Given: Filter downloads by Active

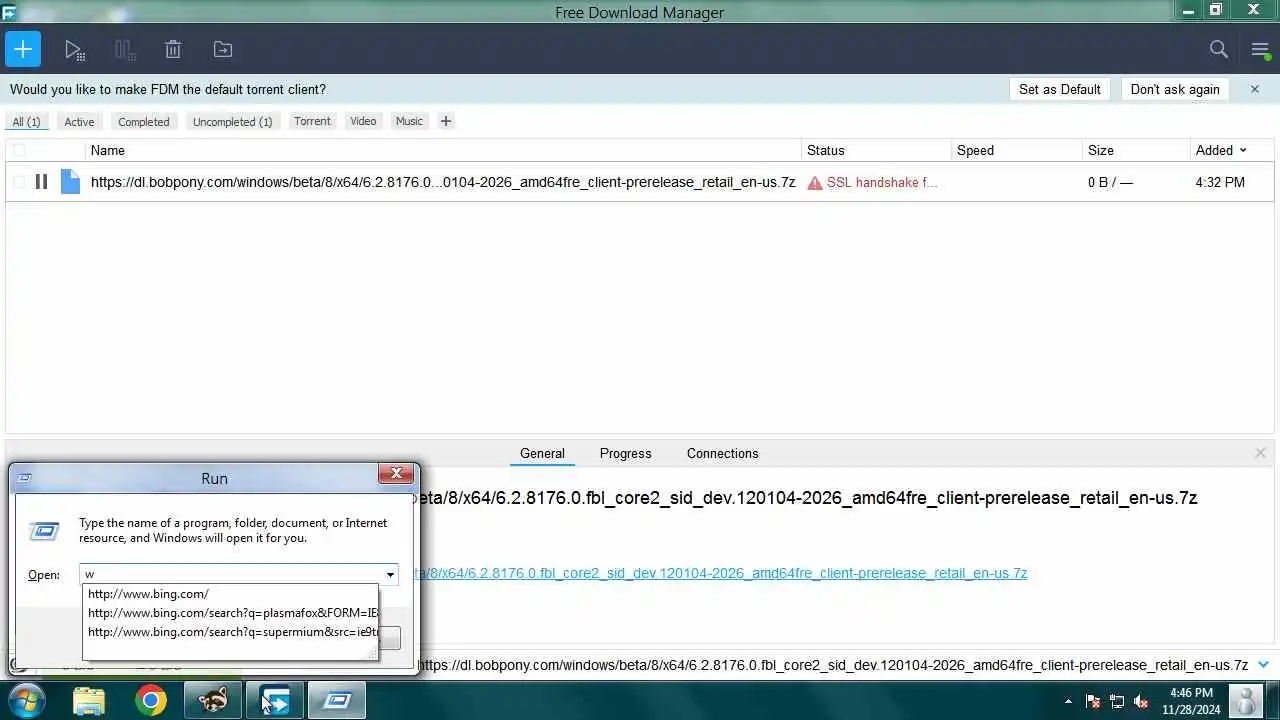Looking at the screenshot, I should [79, 122].
